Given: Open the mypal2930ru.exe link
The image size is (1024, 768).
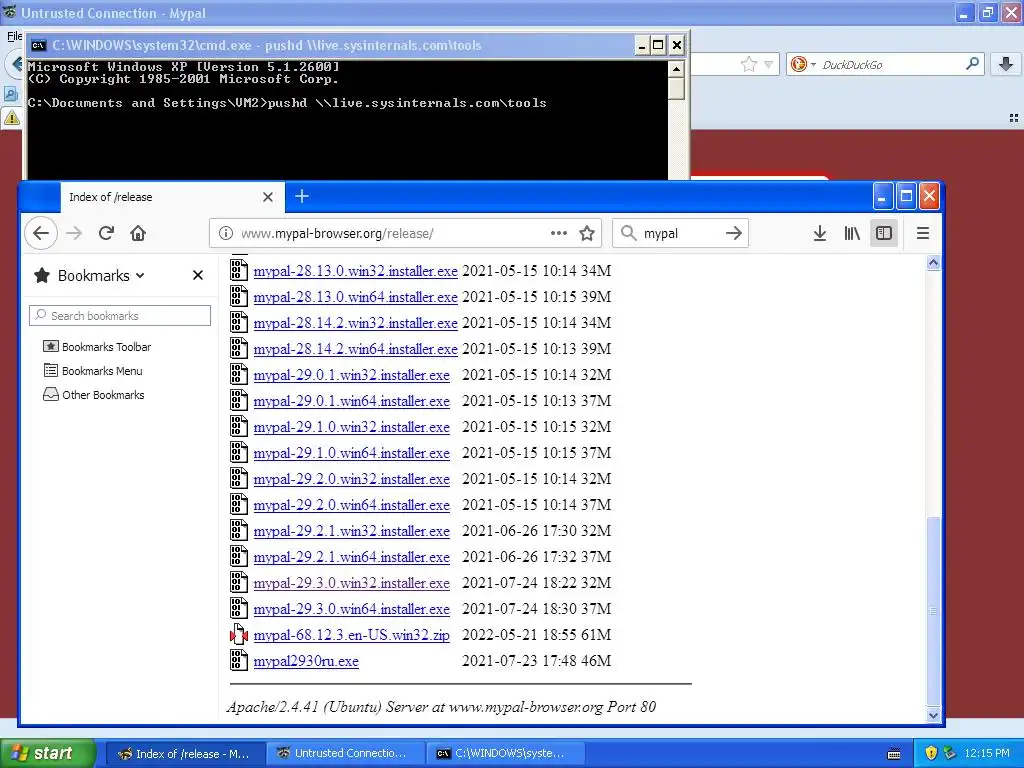Looking at the screenshot, I should pos(306,661).
